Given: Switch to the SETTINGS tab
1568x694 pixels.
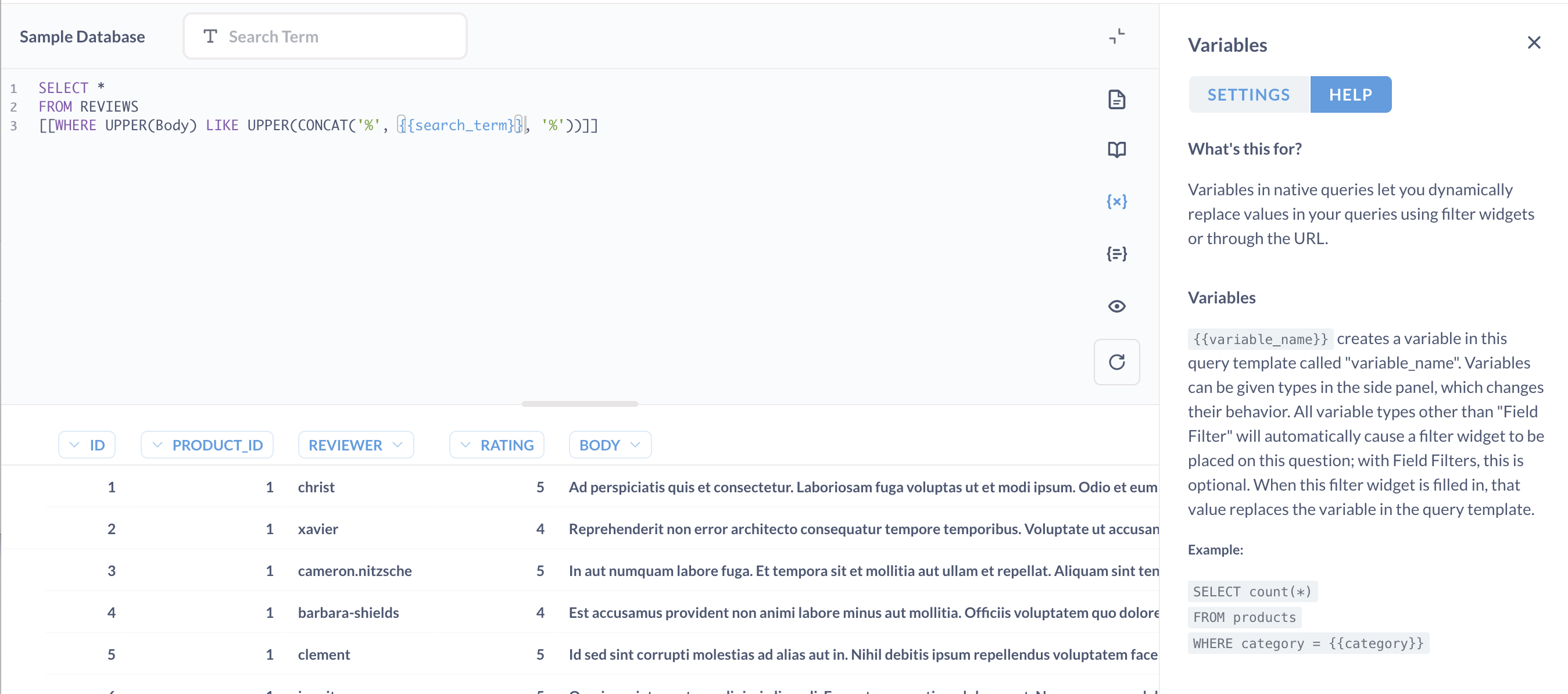Looking at the screenshot, I should coord(1248,94).
